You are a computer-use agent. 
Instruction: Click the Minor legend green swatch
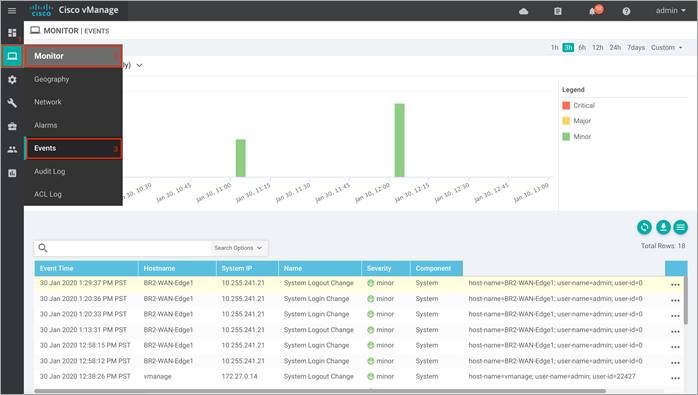click(566, 137)
